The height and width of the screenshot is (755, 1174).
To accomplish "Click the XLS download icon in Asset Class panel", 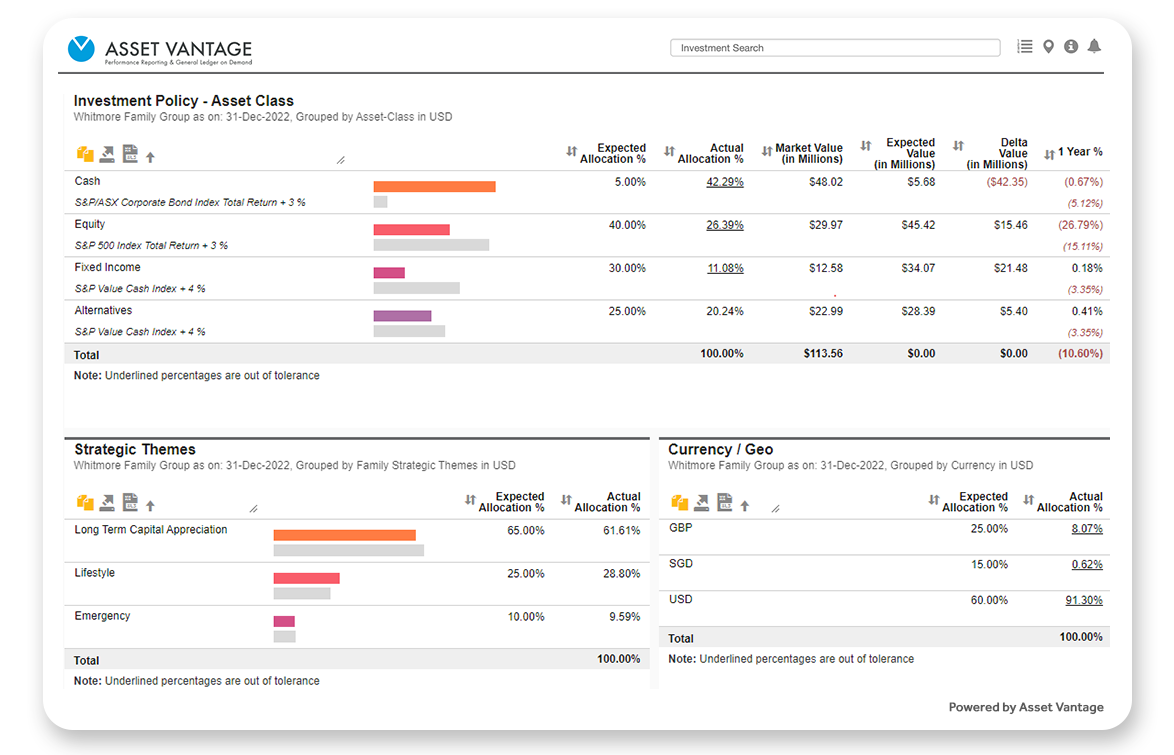I will 130,154.
